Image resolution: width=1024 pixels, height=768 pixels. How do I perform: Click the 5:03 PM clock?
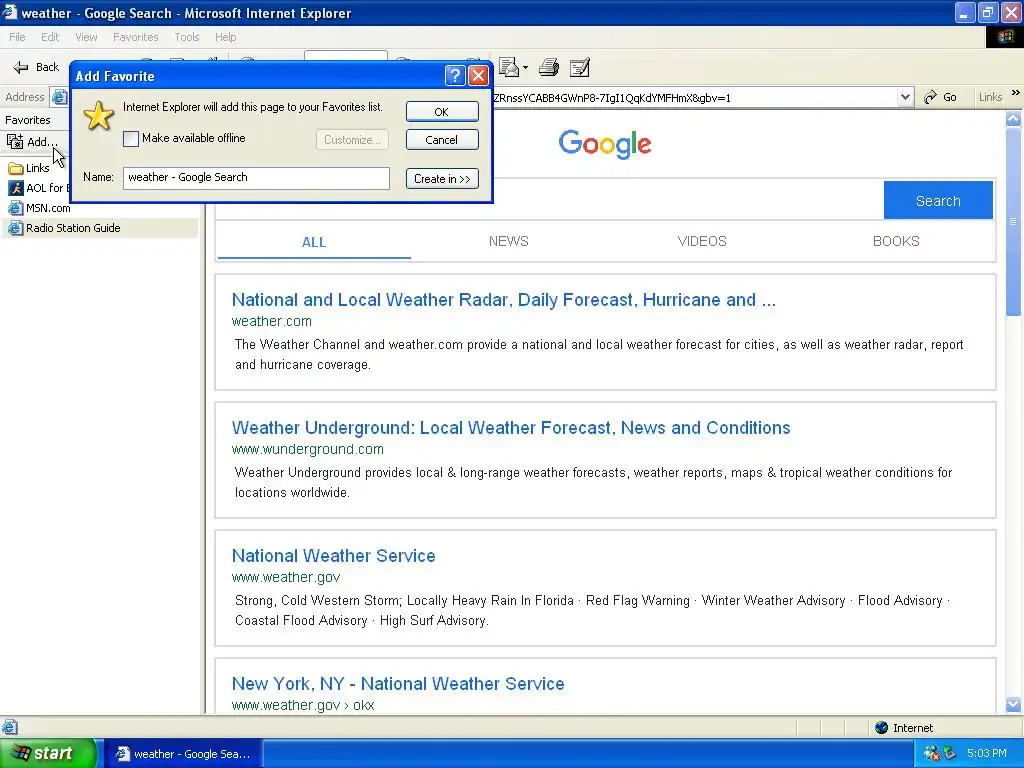pyautogui.click(x=986, y=753)
